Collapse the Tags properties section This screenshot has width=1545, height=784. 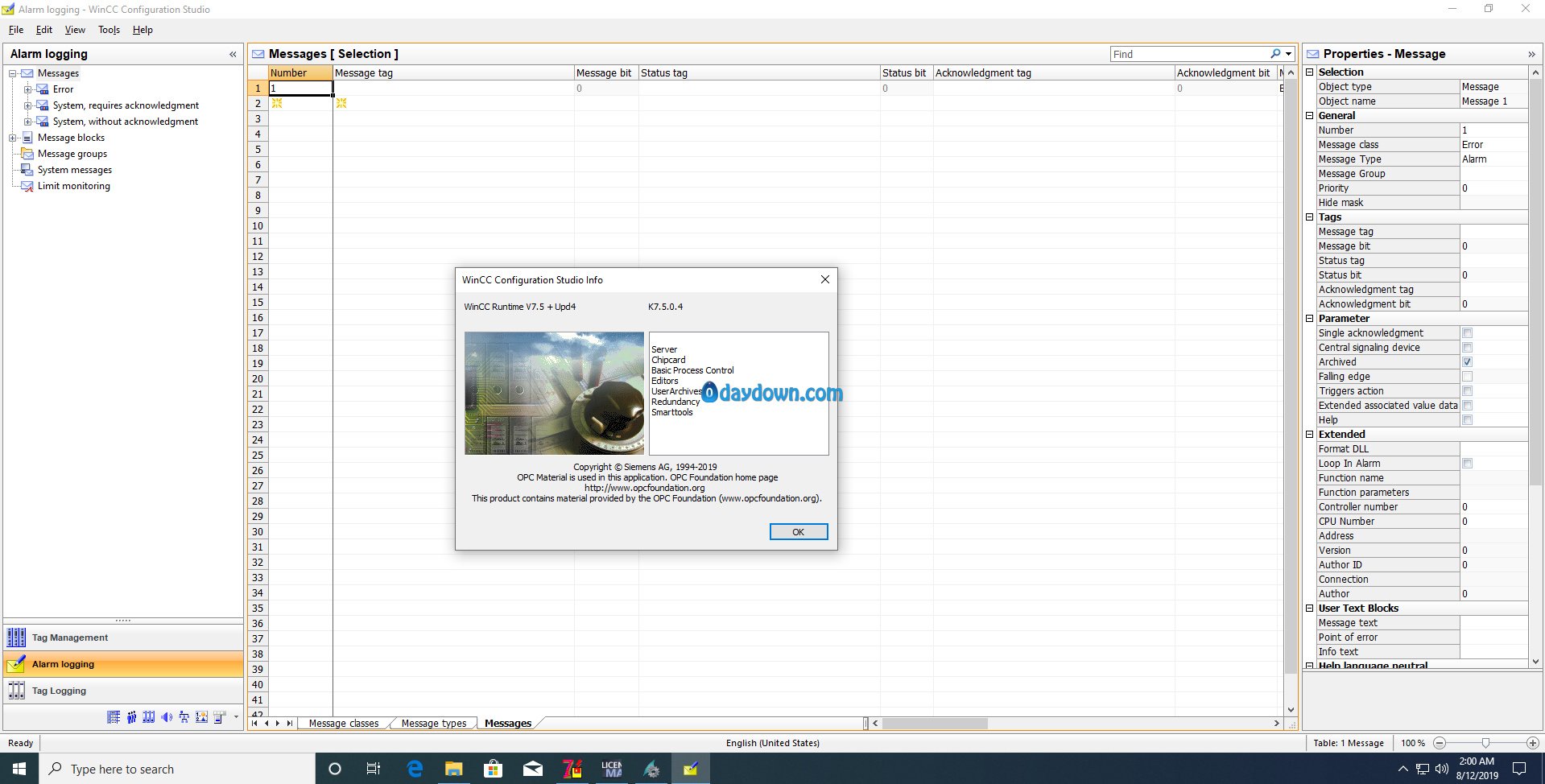click(x=1310, y=217)
